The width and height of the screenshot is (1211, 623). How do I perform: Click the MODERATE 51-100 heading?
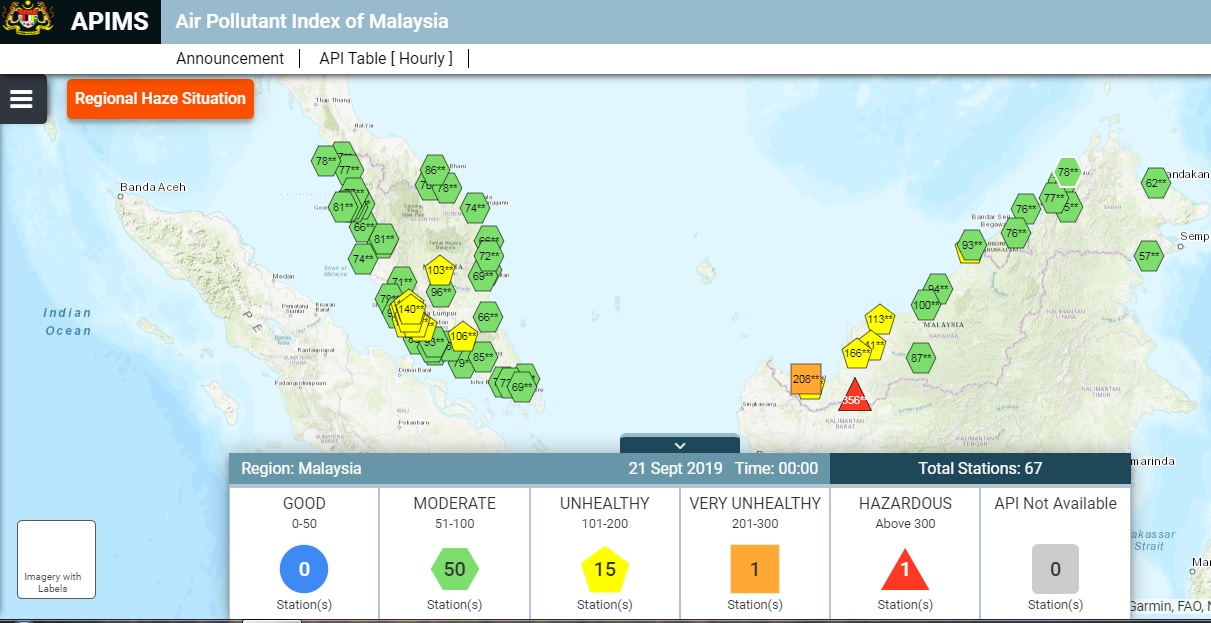click(x=455, y=512)
